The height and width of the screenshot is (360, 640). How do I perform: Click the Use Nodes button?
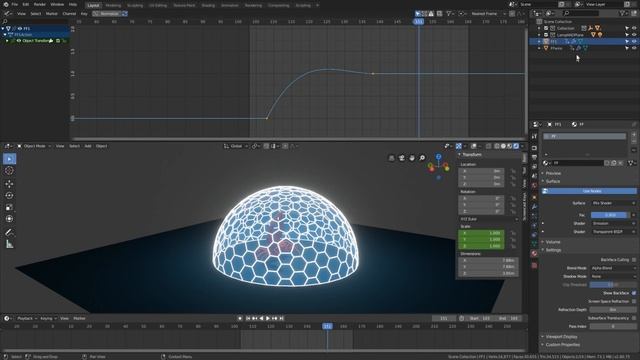pyautogui.click(x=589, y=191)
